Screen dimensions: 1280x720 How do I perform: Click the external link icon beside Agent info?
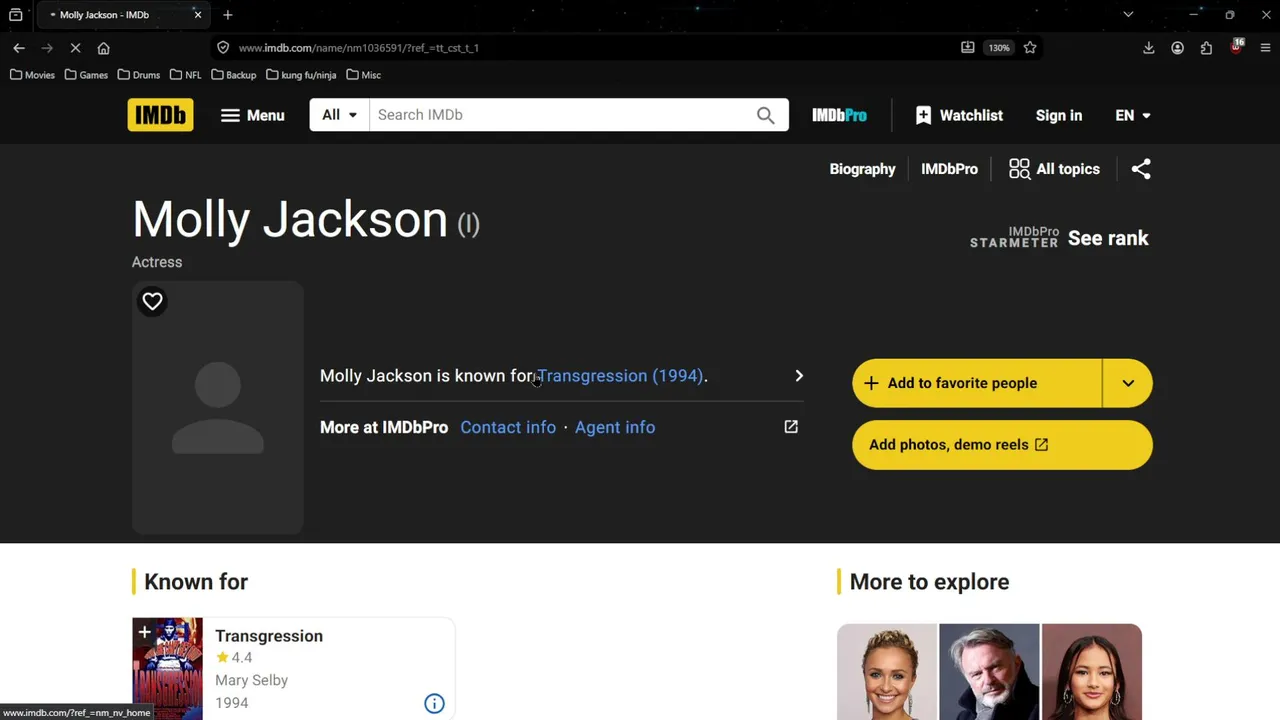pyautogui.click(x=791, y=427)
